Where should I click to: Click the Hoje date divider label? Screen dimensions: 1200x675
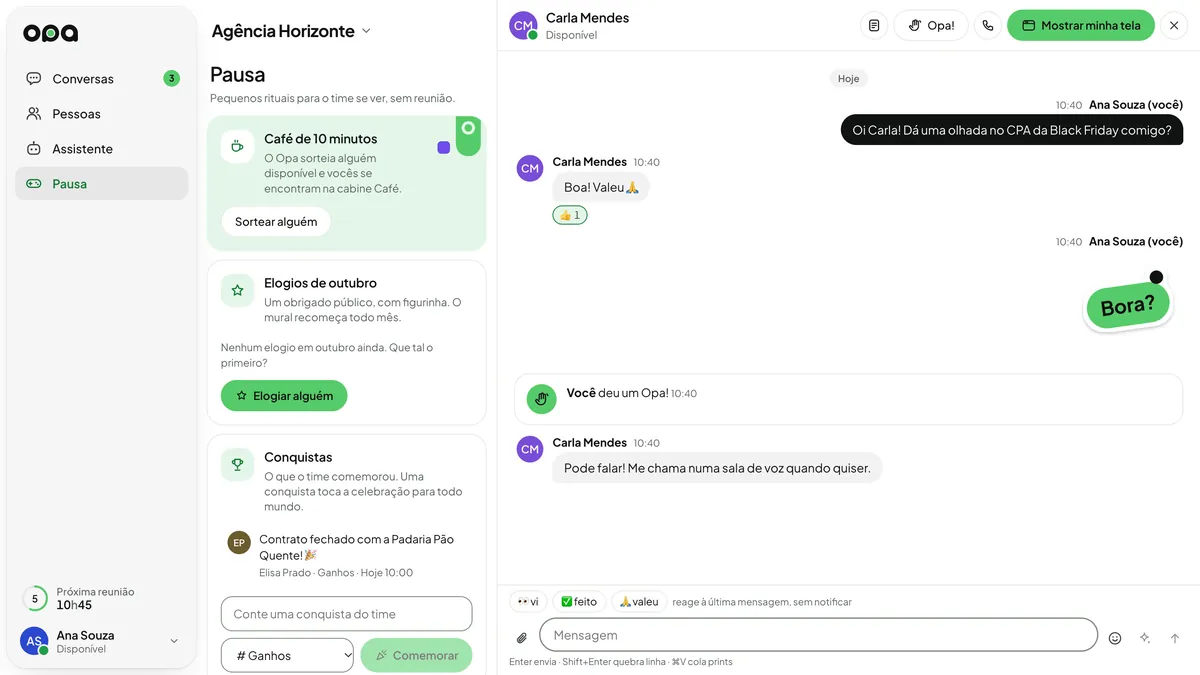[848, 78]
